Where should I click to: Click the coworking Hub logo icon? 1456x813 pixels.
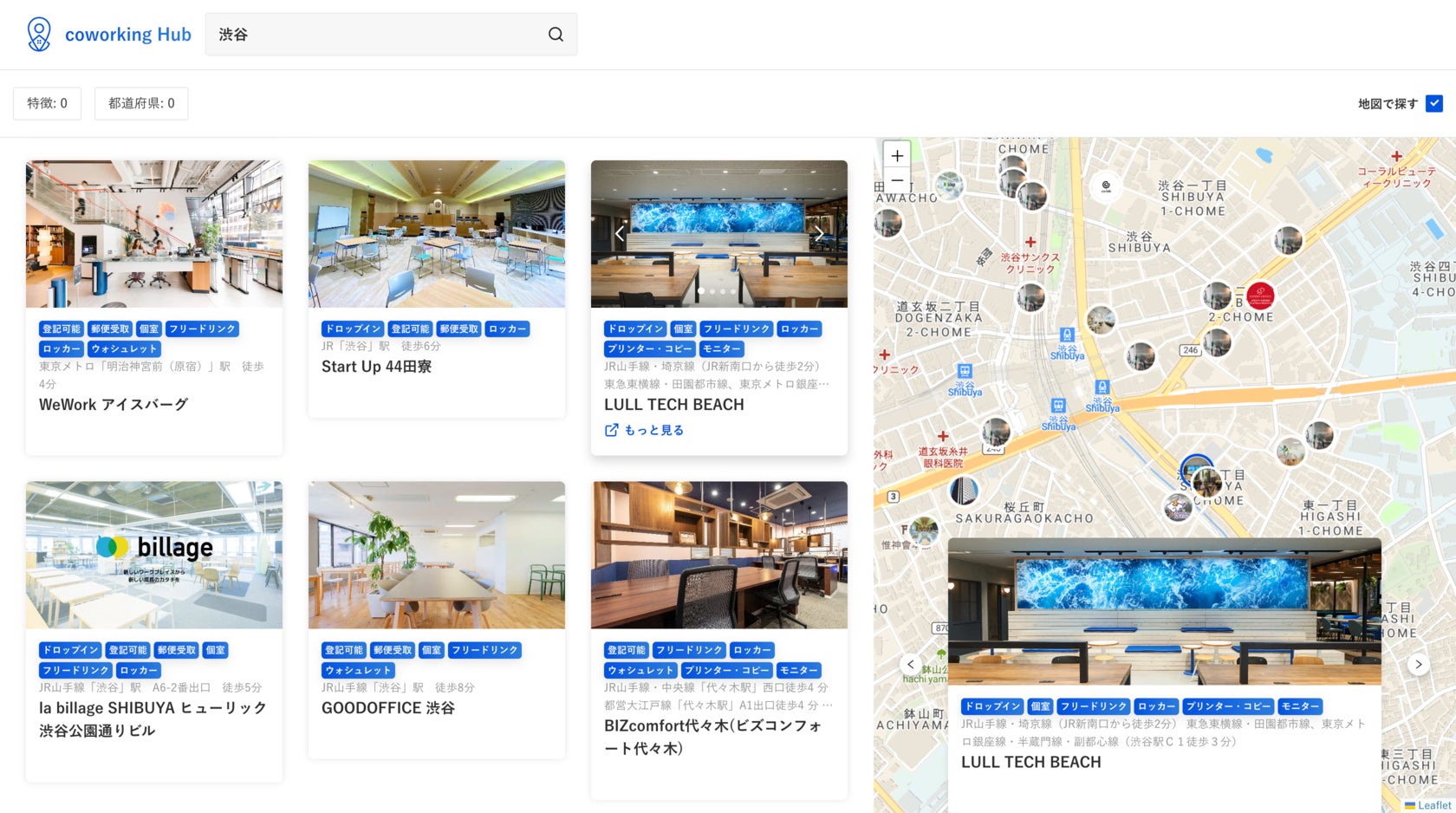pyautogui.click(x=39, y=35)
